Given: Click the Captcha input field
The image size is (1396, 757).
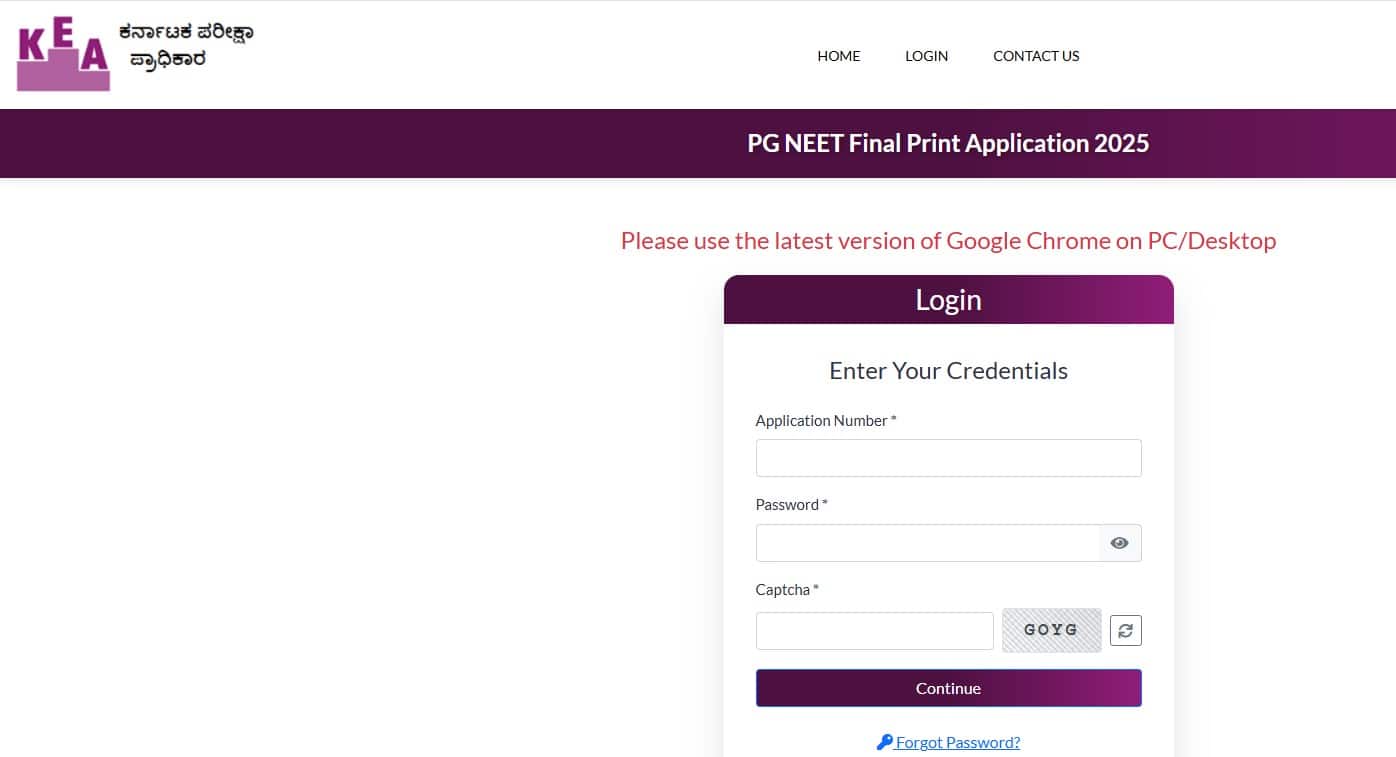Looking at the screenshot, I should coord(874,630).
